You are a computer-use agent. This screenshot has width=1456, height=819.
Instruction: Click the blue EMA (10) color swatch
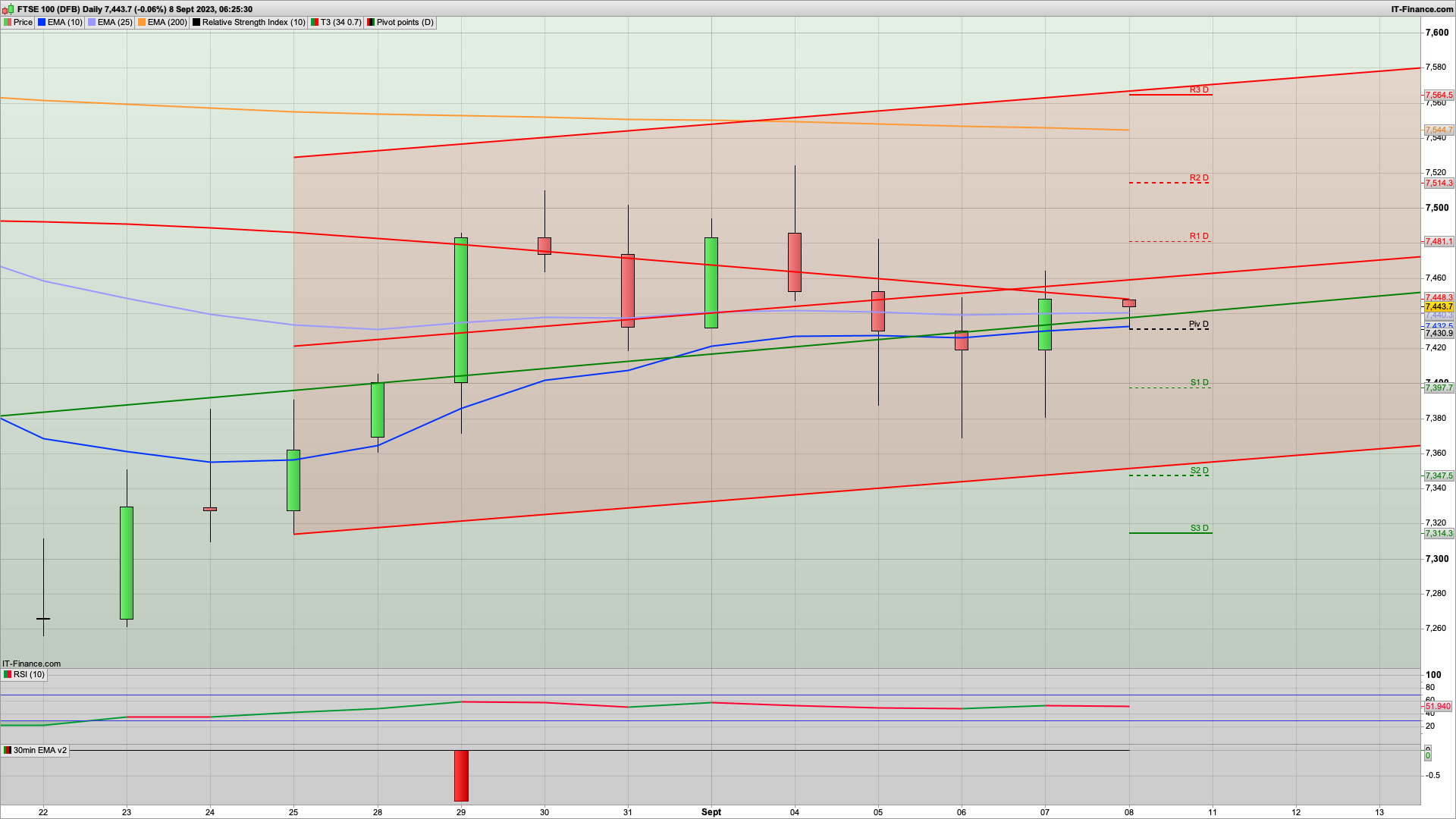coord(42,23)
